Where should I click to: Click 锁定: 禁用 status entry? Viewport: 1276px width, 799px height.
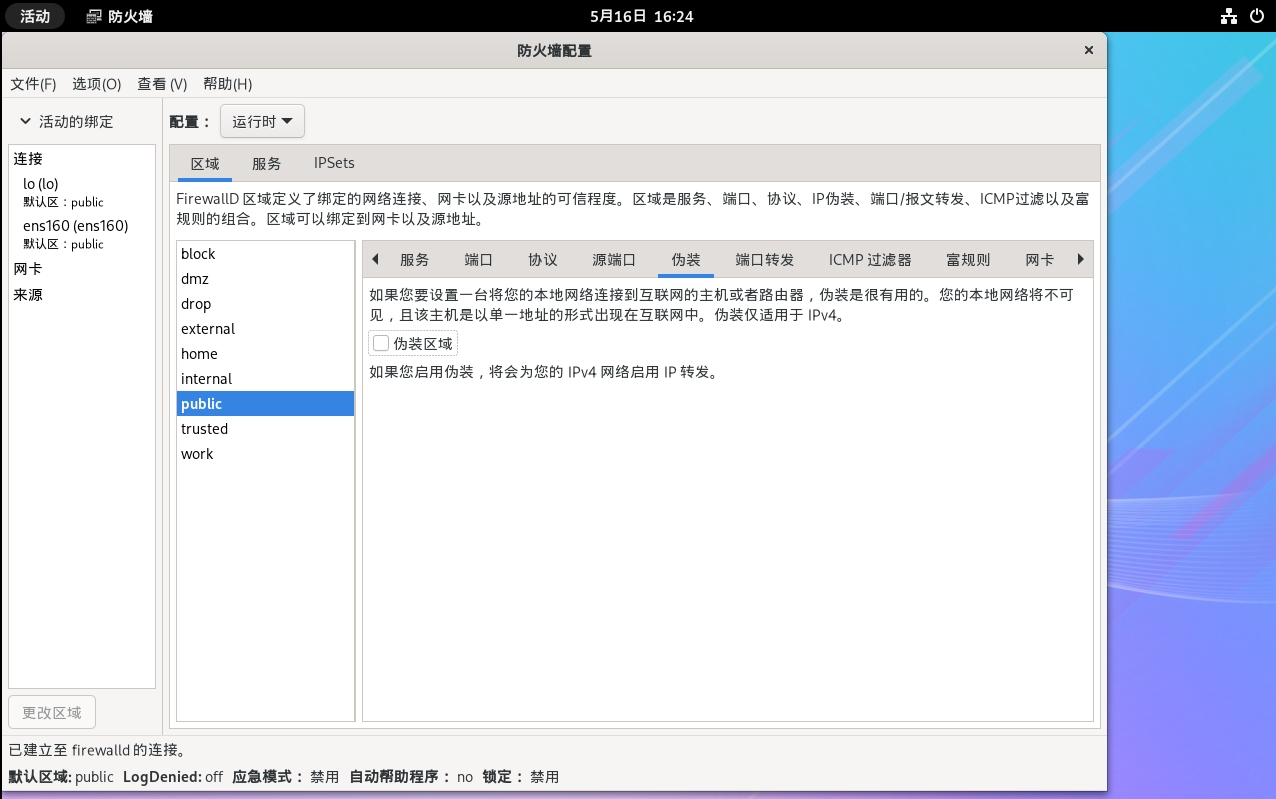click(x=520, y=777)
